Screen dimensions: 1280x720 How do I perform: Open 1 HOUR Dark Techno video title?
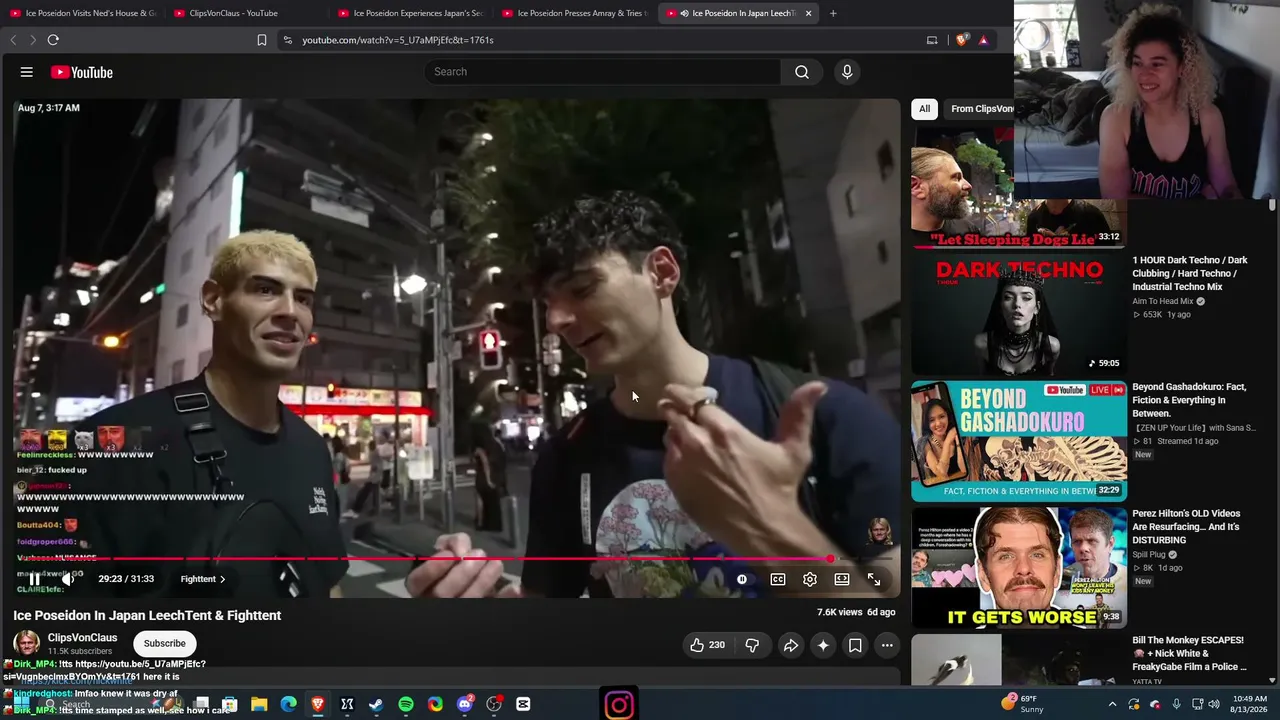1190,273
